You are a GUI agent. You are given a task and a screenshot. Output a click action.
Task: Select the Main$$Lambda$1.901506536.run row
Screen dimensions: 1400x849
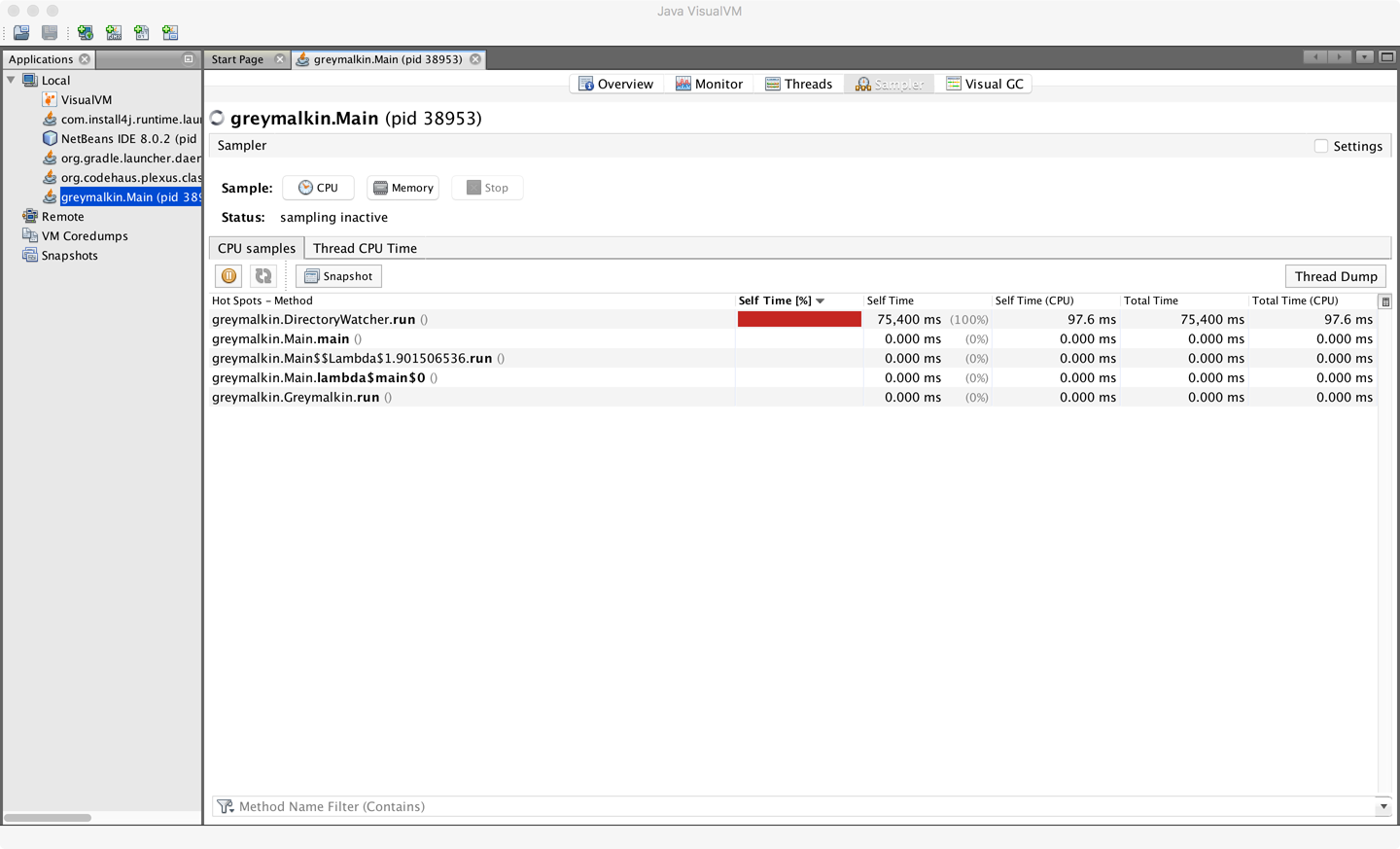pyautogui.click(x=793, y=358)
